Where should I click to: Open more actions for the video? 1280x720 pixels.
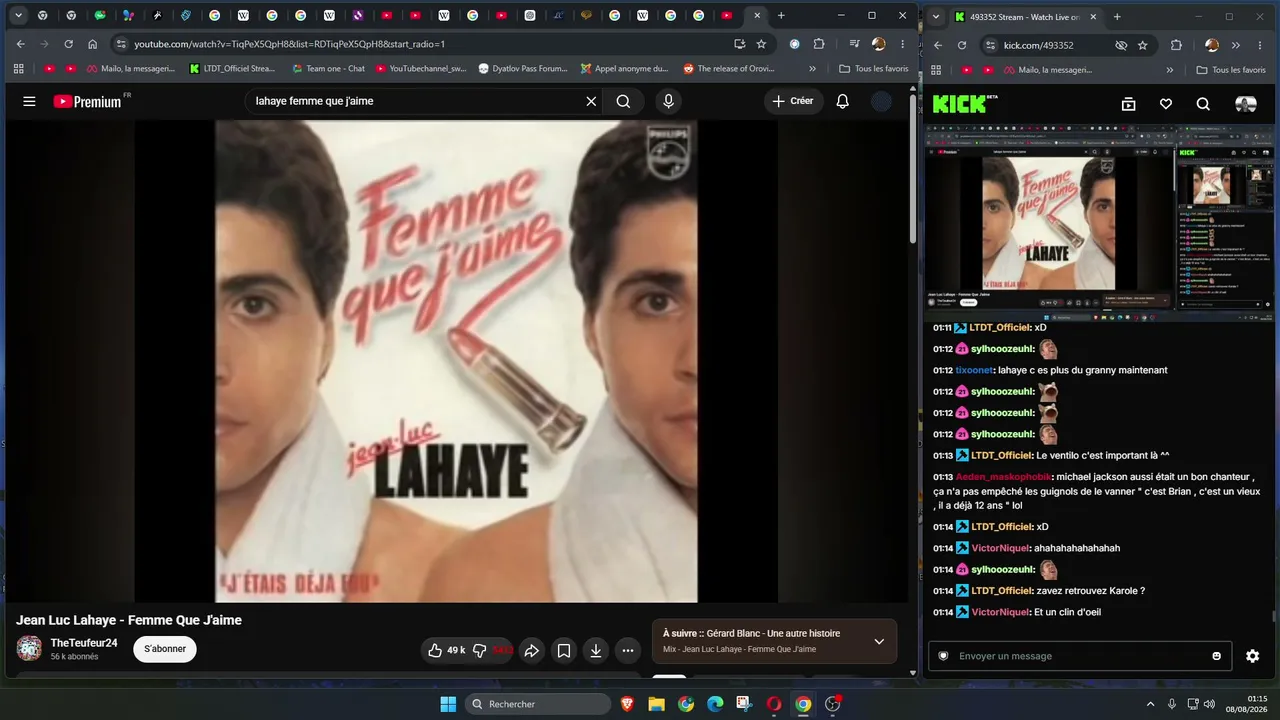(628, 650)
